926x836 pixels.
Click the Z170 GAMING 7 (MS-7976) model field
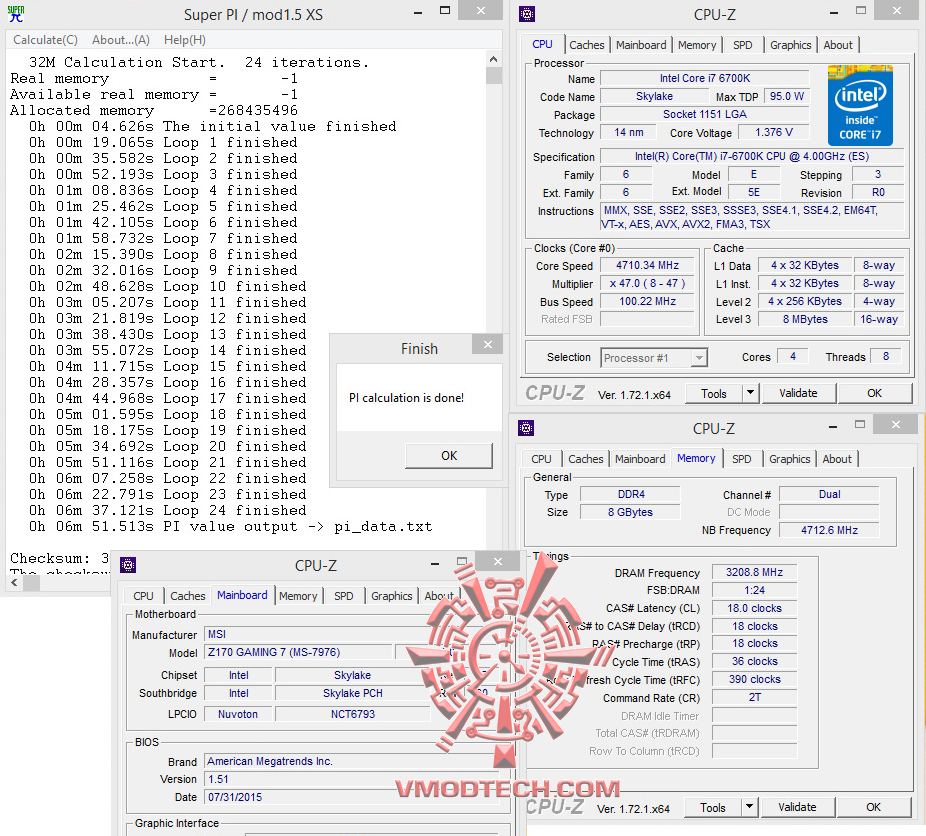(298, 652)
